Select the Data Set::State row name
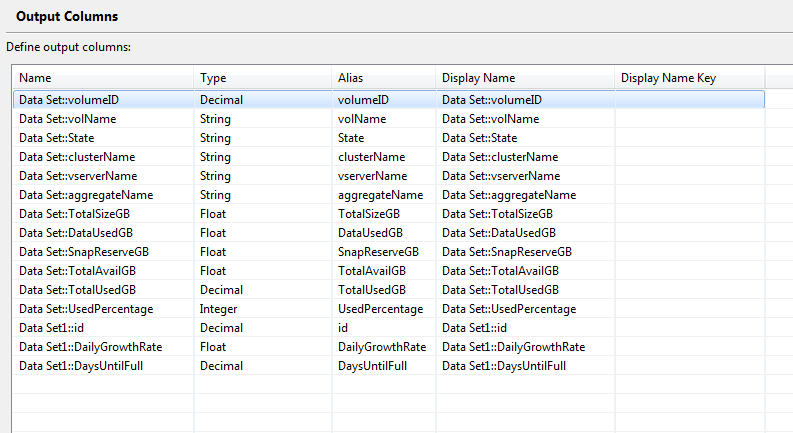Image resolution: width=793 pixels, height=433 pixels. pos(57,138)
